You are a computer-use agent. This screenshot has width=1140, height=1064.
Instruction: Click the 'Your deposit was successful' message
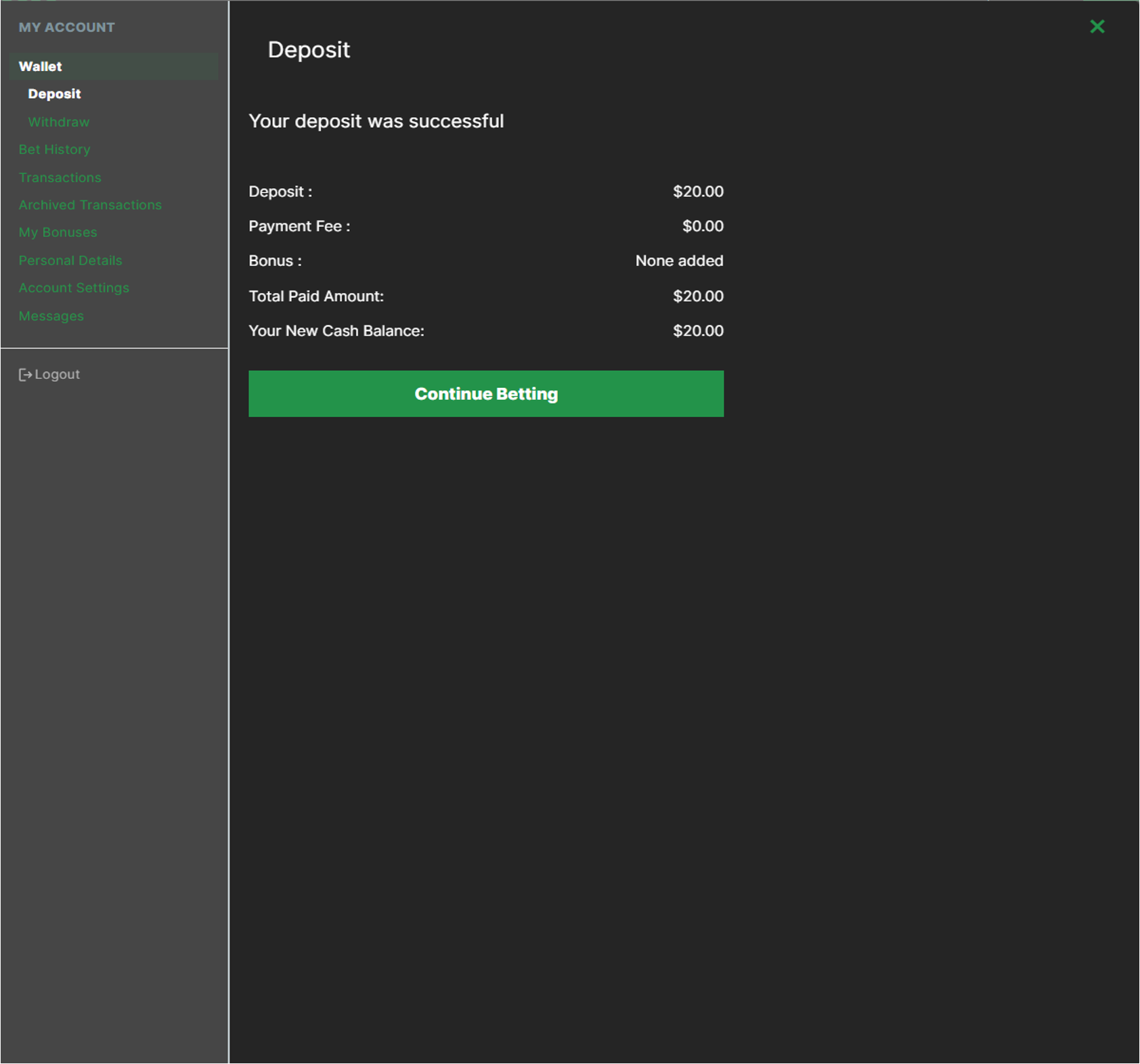click(x=376, y=121)
